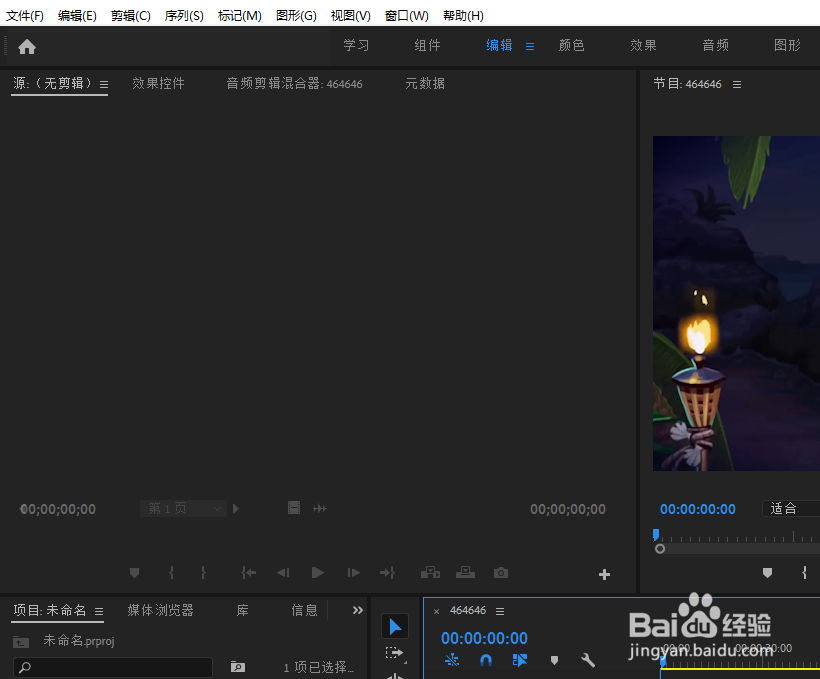The image size is (820, 679).
Task: Open the 编辑(E) menu
Action: [77, 16]
